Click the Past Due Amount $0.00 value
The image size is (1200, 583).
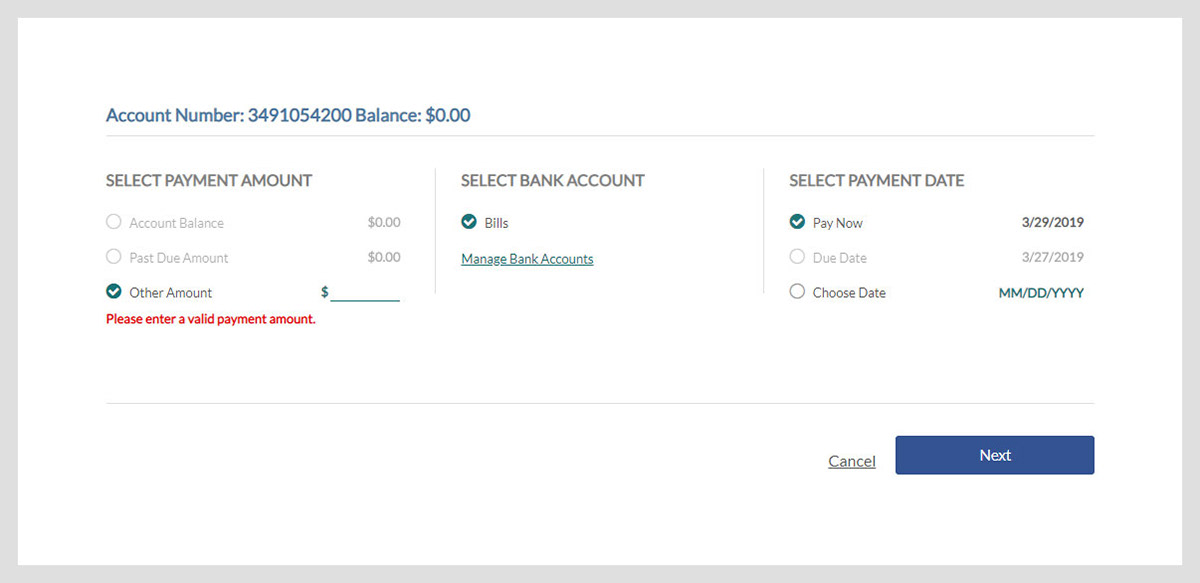(x=384, y=257)
